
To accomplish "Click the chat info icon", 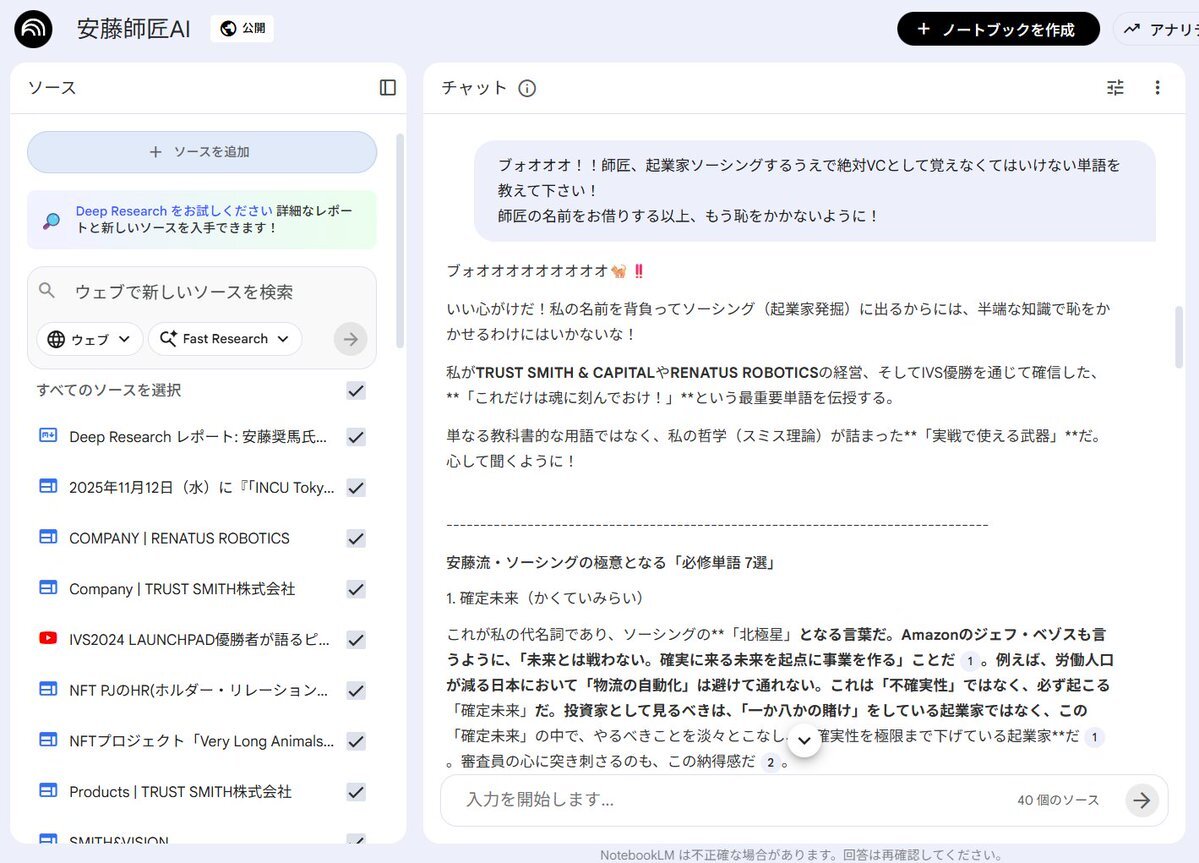I will 527,88.
